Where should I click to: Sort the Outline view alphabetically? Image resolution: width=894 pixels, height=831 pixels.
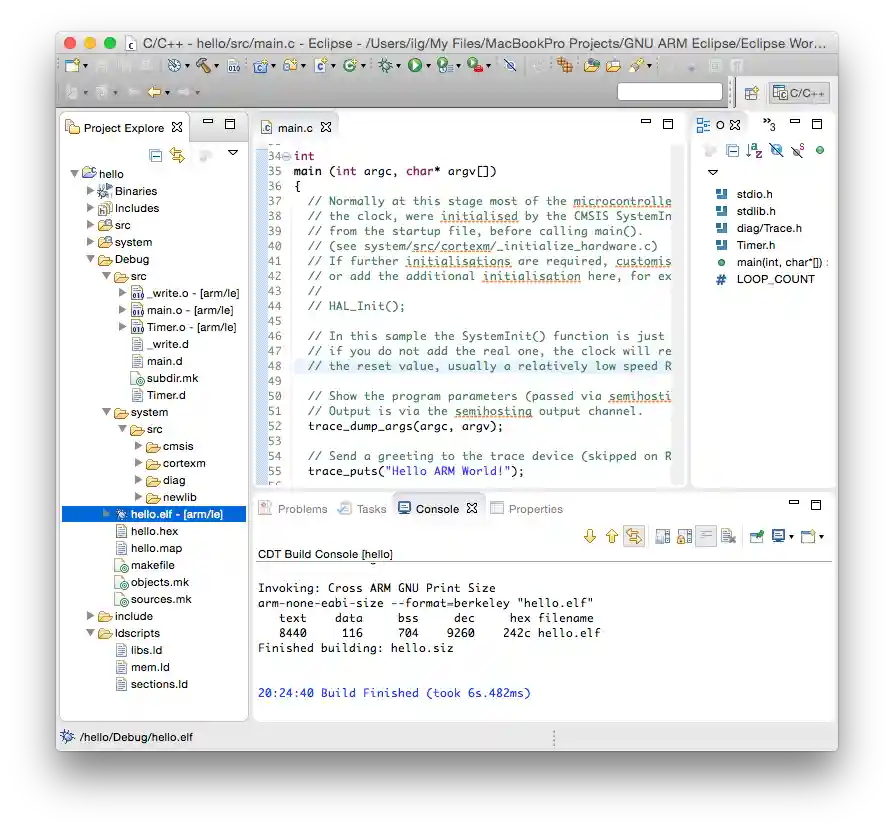pyautogui.click(x=754, y=151)
